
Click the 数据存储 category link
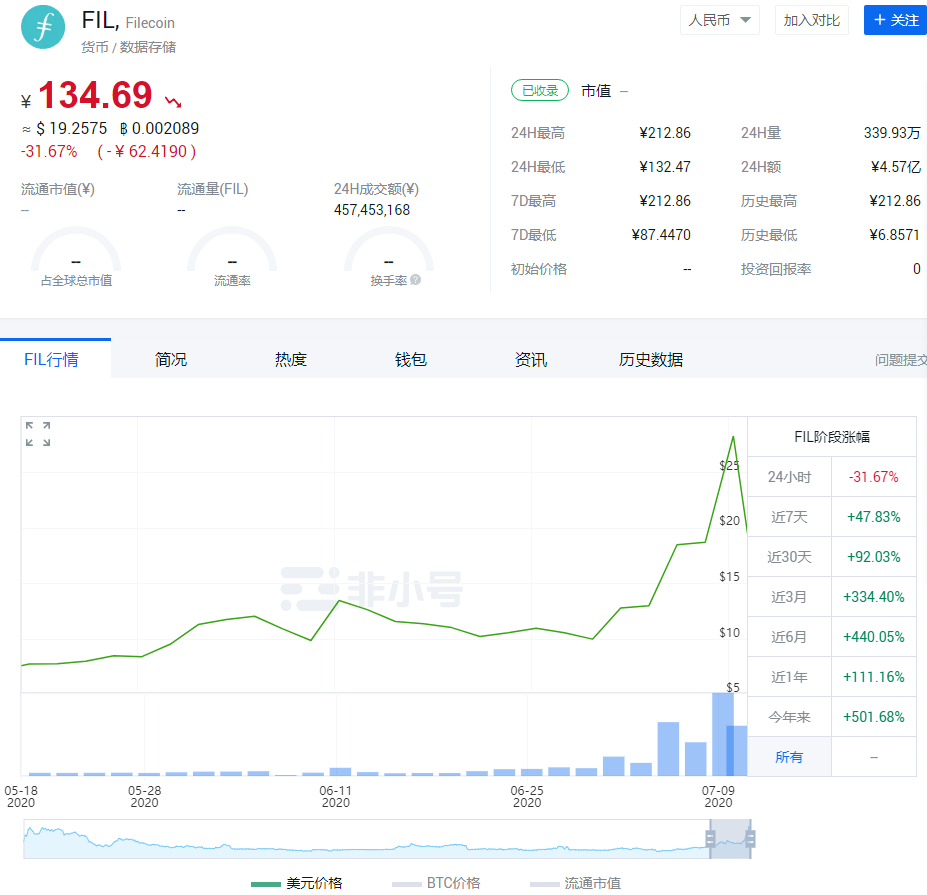click(x=147, y=47)
